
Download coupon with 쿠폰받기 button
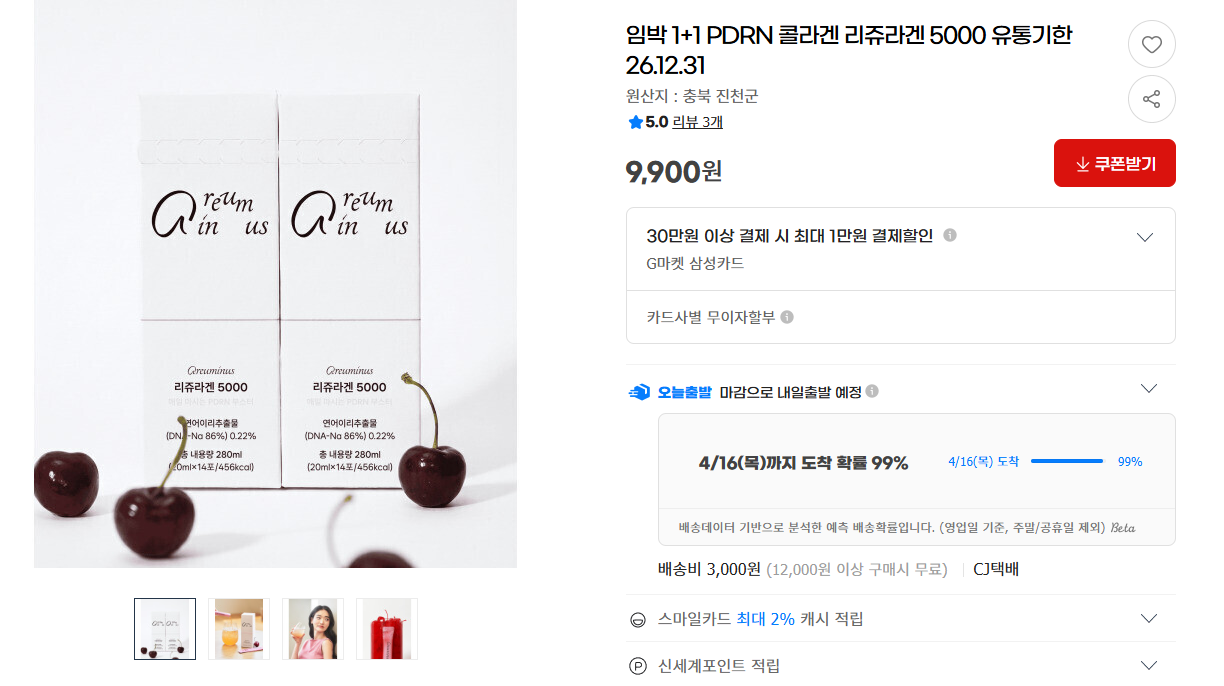[x=1115, y=163]
